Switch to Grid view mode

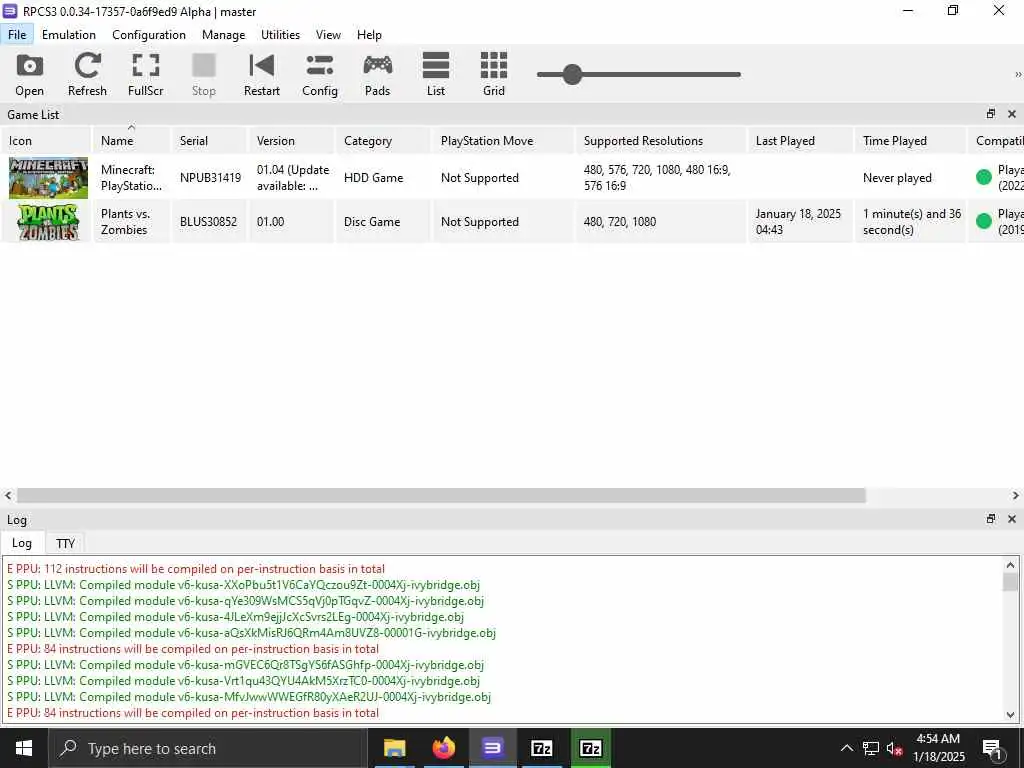click(x=494, y=74)
